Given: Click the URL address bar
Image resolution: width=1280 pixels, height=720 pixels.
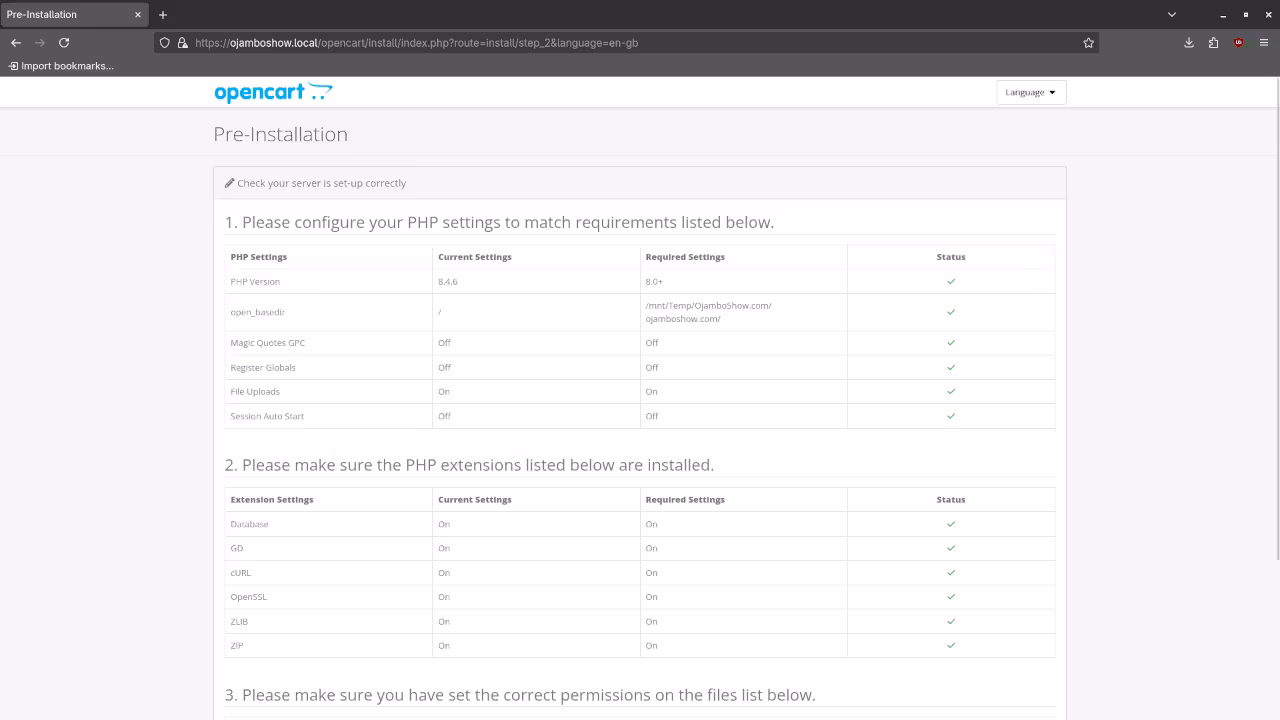Looking at the screenshot, I should point(625,43).
